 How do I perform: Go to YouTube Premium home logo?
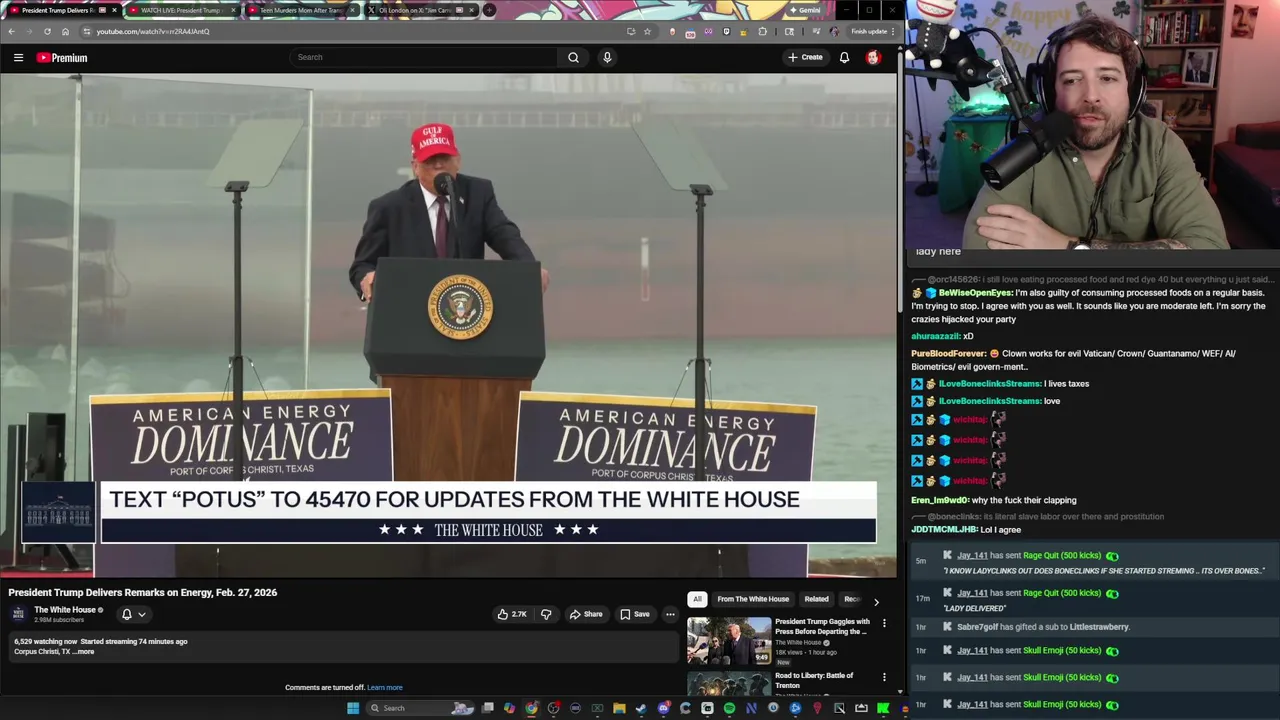pos(62,58)
